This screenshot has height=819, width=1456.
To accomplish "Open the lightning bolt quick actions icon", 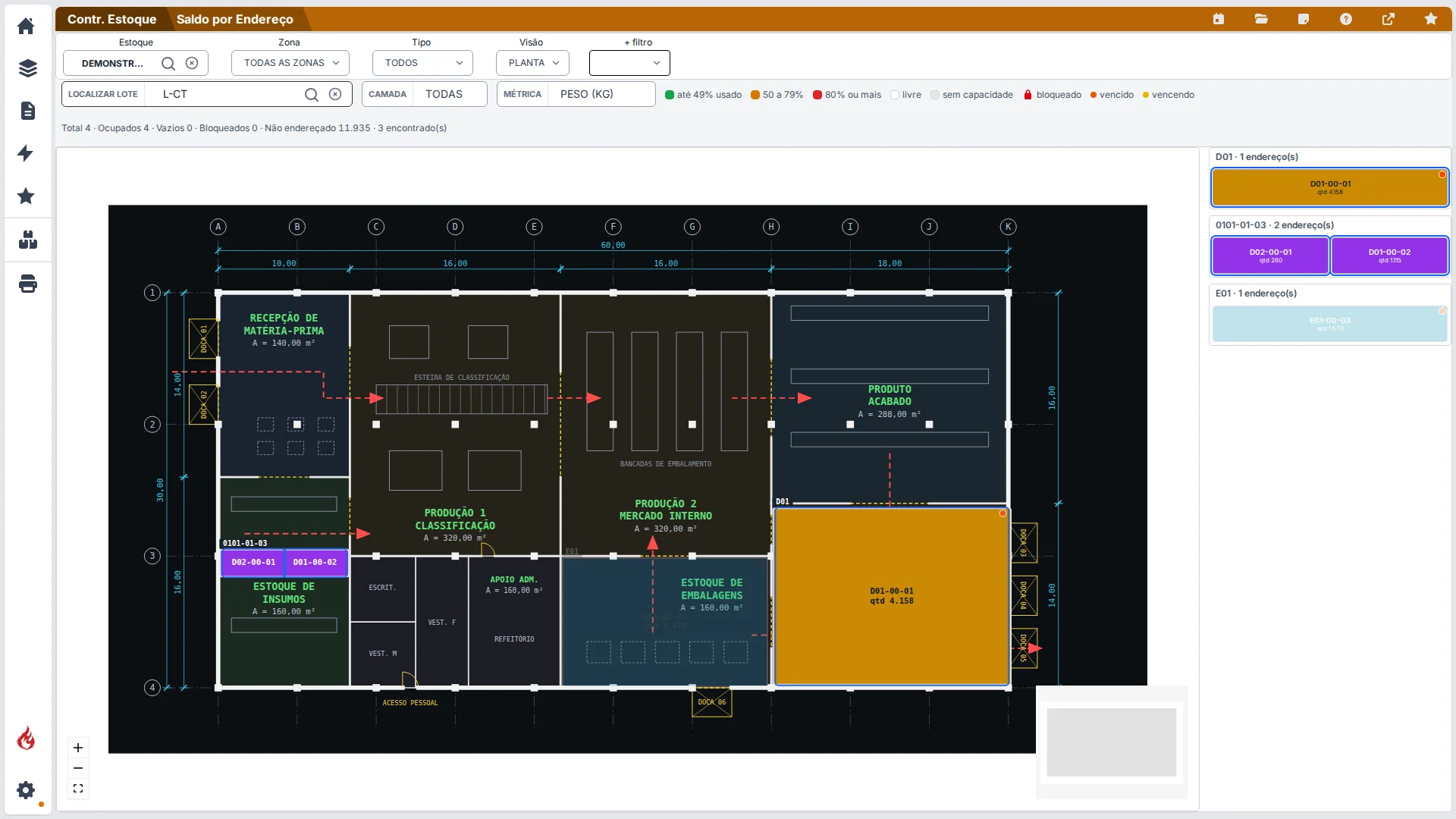I will (x=26, y=153).
